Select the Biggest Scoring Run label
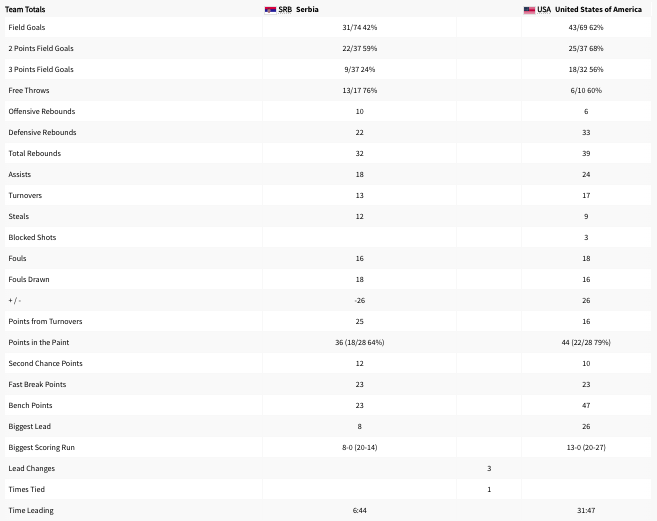657x521 pixels. point(42,447)
